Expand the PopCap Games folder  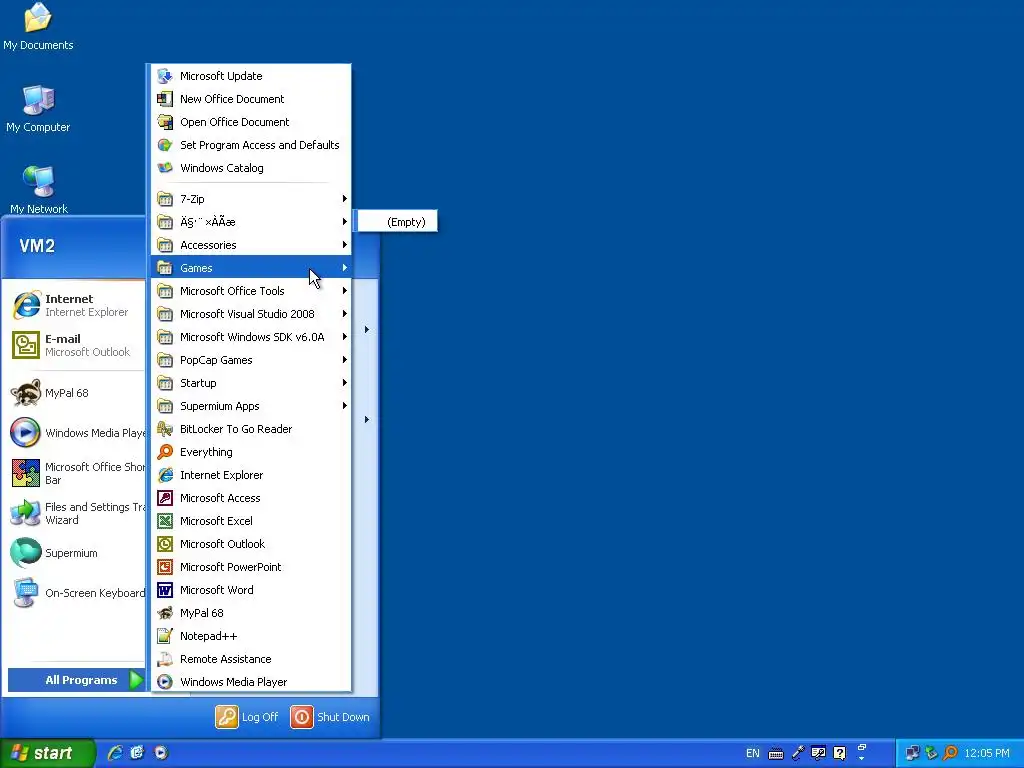(251, 360)
